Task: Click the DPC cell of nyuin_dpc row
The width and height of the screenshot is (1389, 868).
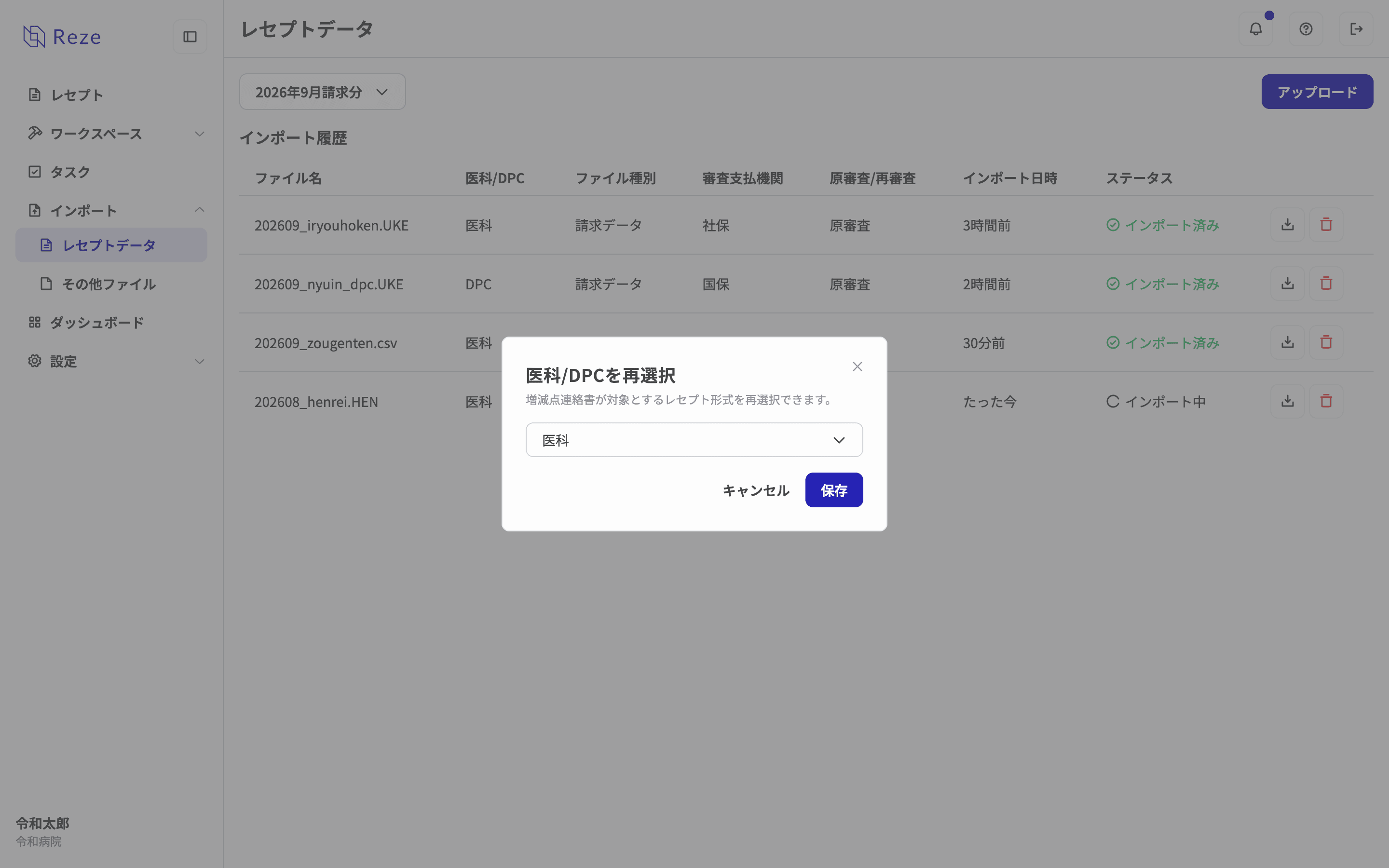Action: pos(478,284)
